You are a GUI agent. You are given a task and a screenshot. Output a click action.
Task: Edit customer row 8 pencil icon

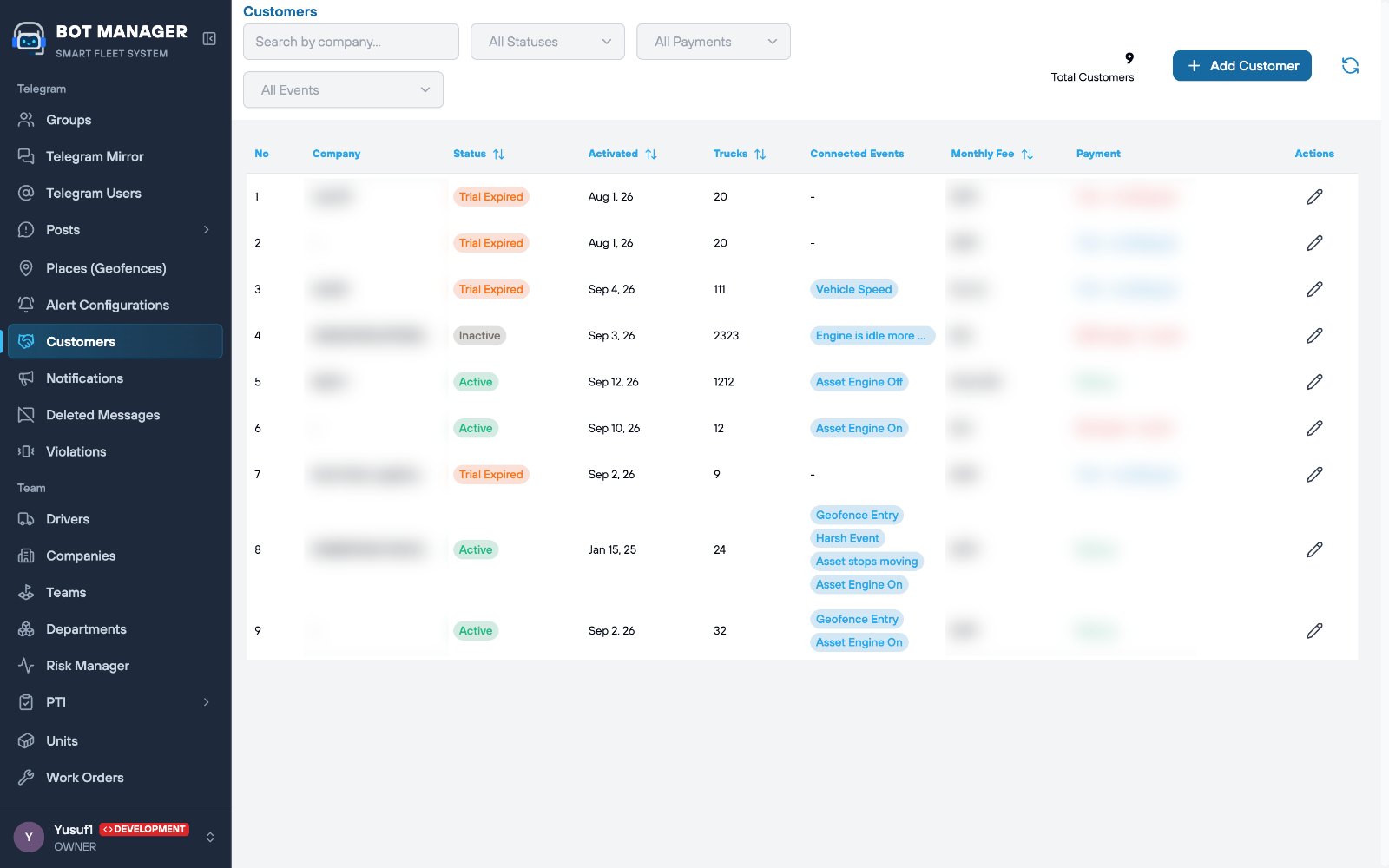coord(1314,549)
